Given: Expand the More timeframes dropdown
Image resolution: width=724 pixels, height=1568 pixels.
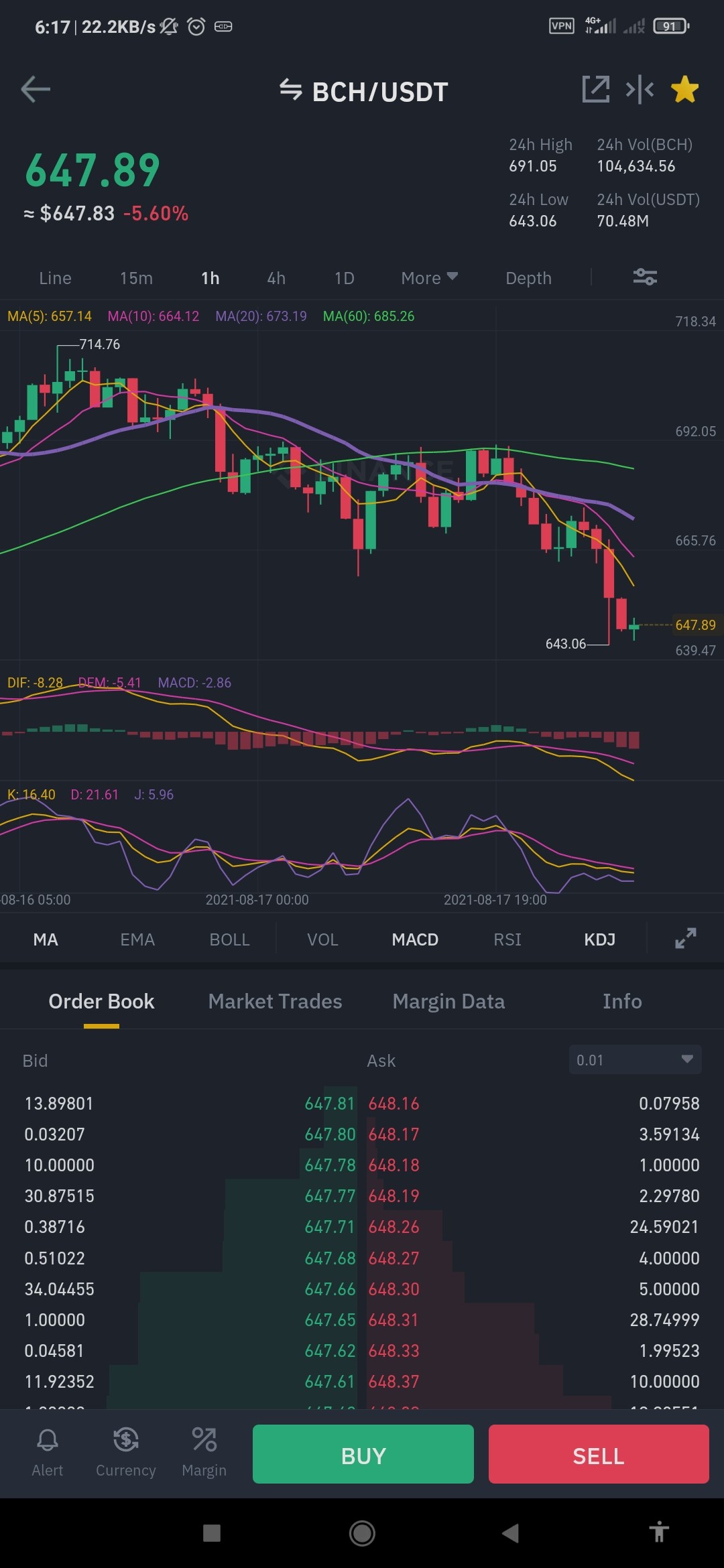Looking at the screenshot, I should (x=429, y=277).
